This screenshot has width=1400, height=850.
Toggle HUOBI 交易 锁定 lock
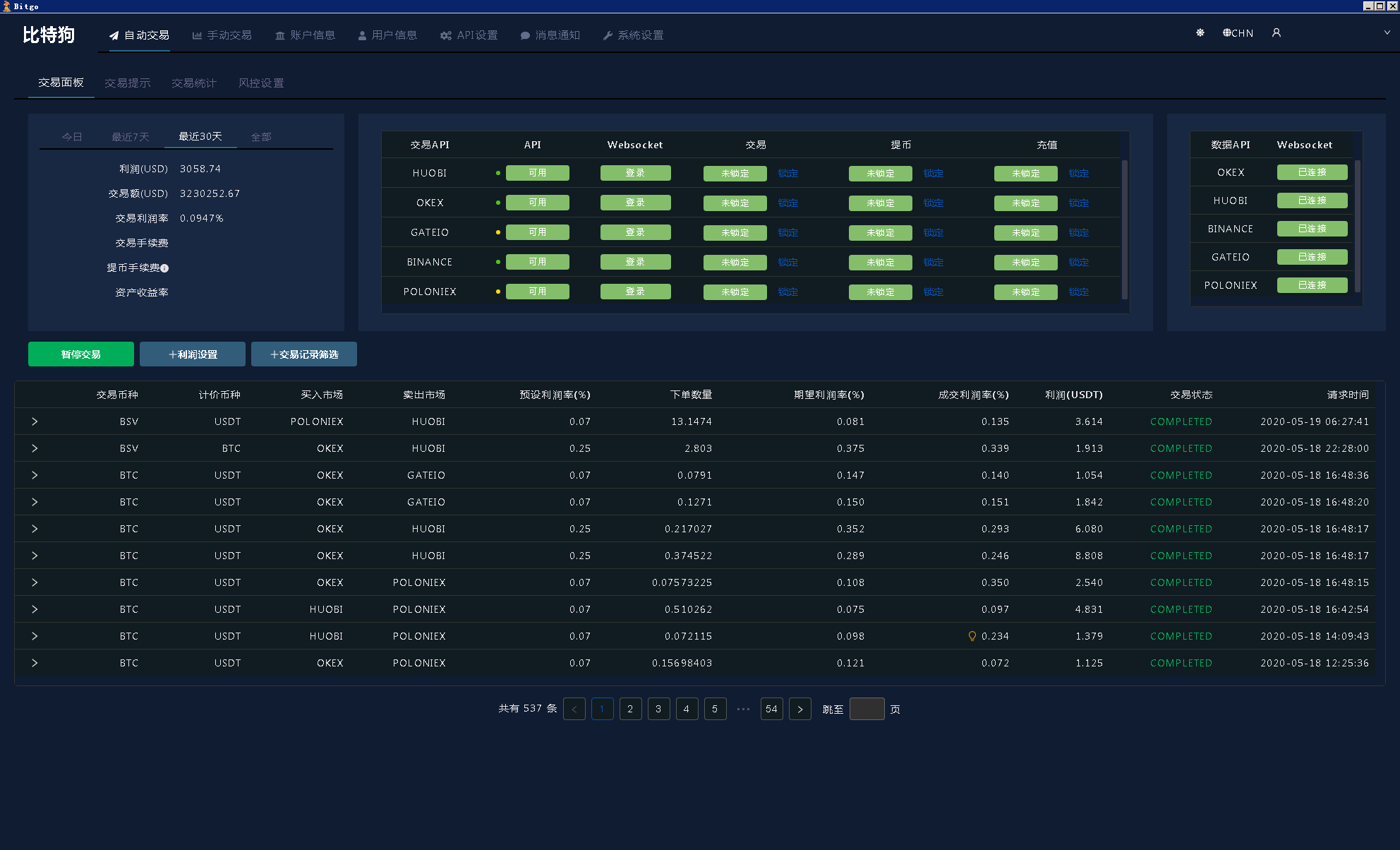788,174
